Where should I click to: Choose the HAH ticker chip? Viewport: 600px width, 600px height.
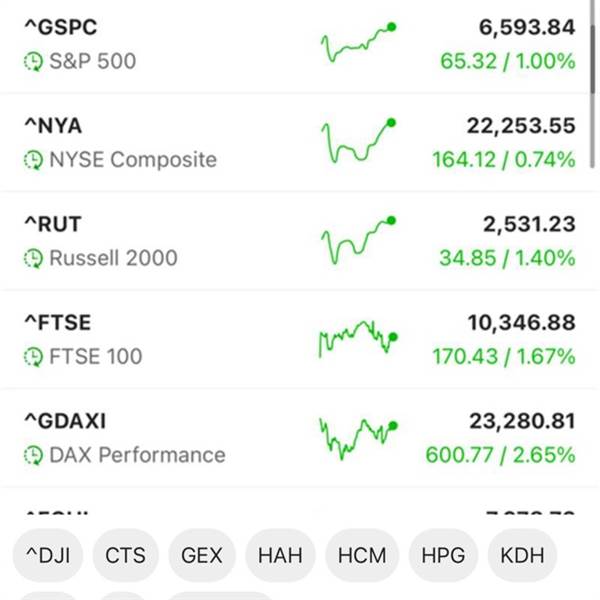coord(280,556)
